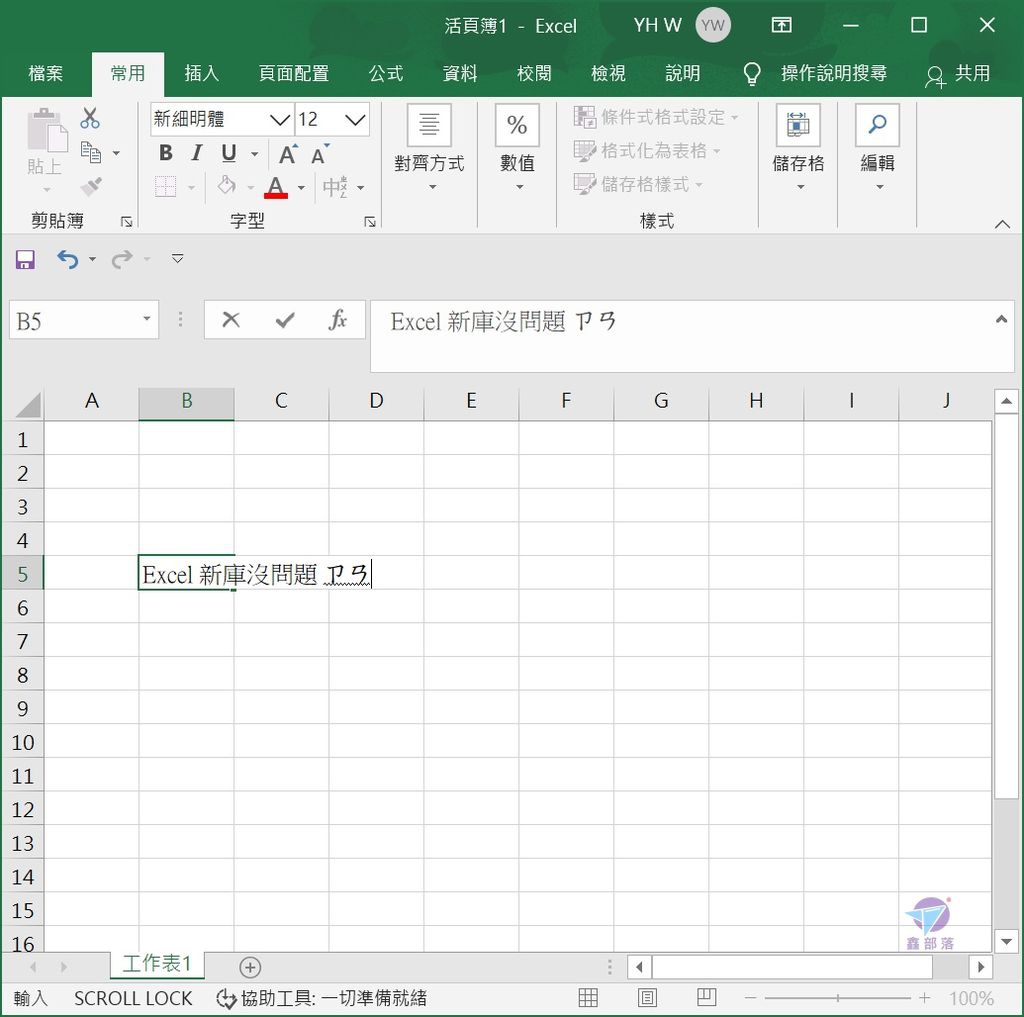Image resolution: width=1024 pixels, height=1017 pixels.
Task: Save workbook with floppy disk icon
Action: pos(25,259)
